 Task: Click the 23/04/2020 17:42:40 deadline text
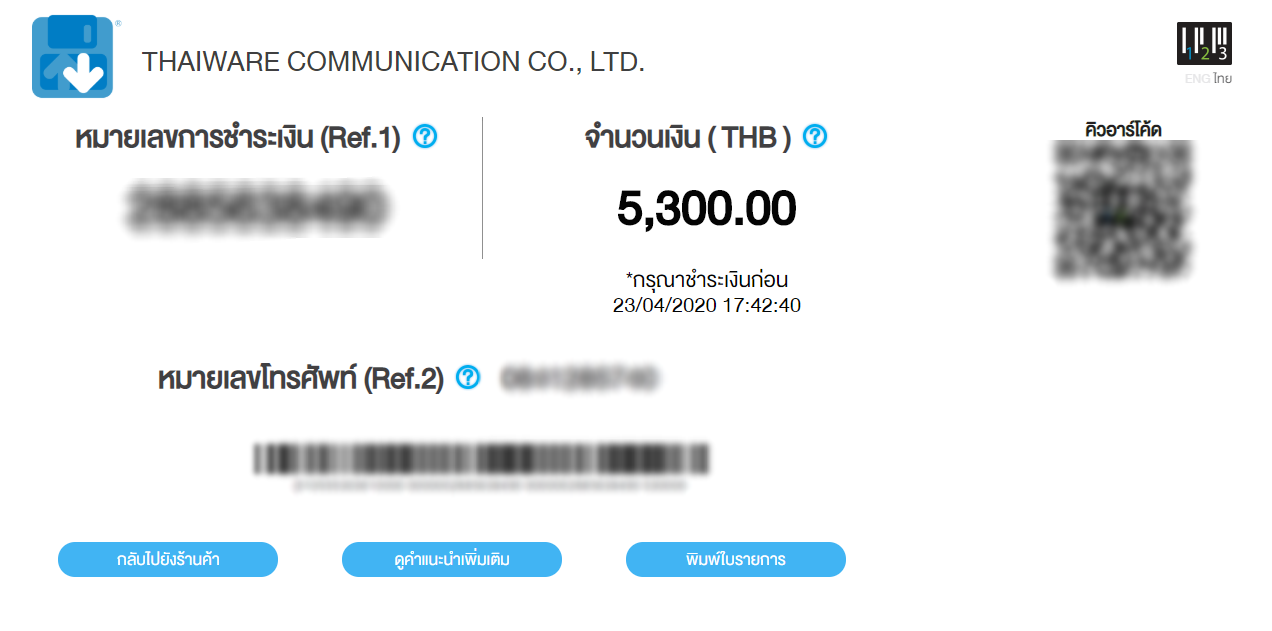[706, 306]
